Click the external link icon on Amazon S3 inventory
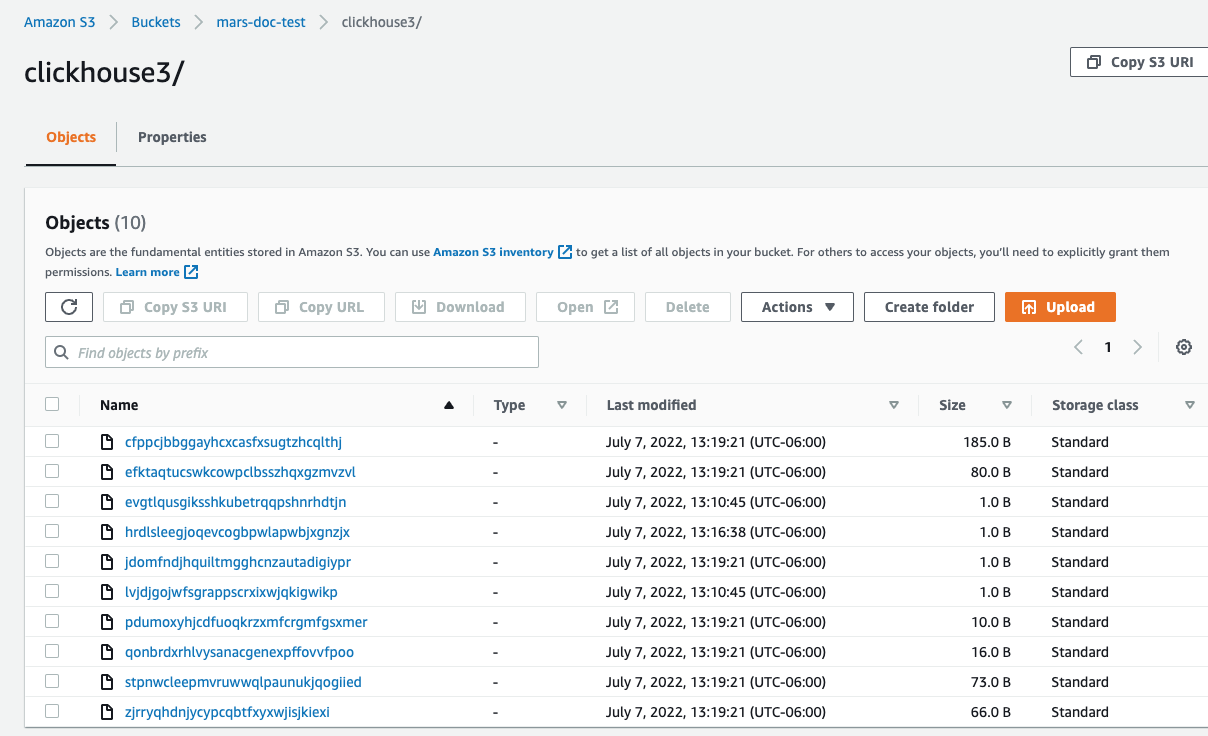 pyautogui.click(x=566, y=251)
